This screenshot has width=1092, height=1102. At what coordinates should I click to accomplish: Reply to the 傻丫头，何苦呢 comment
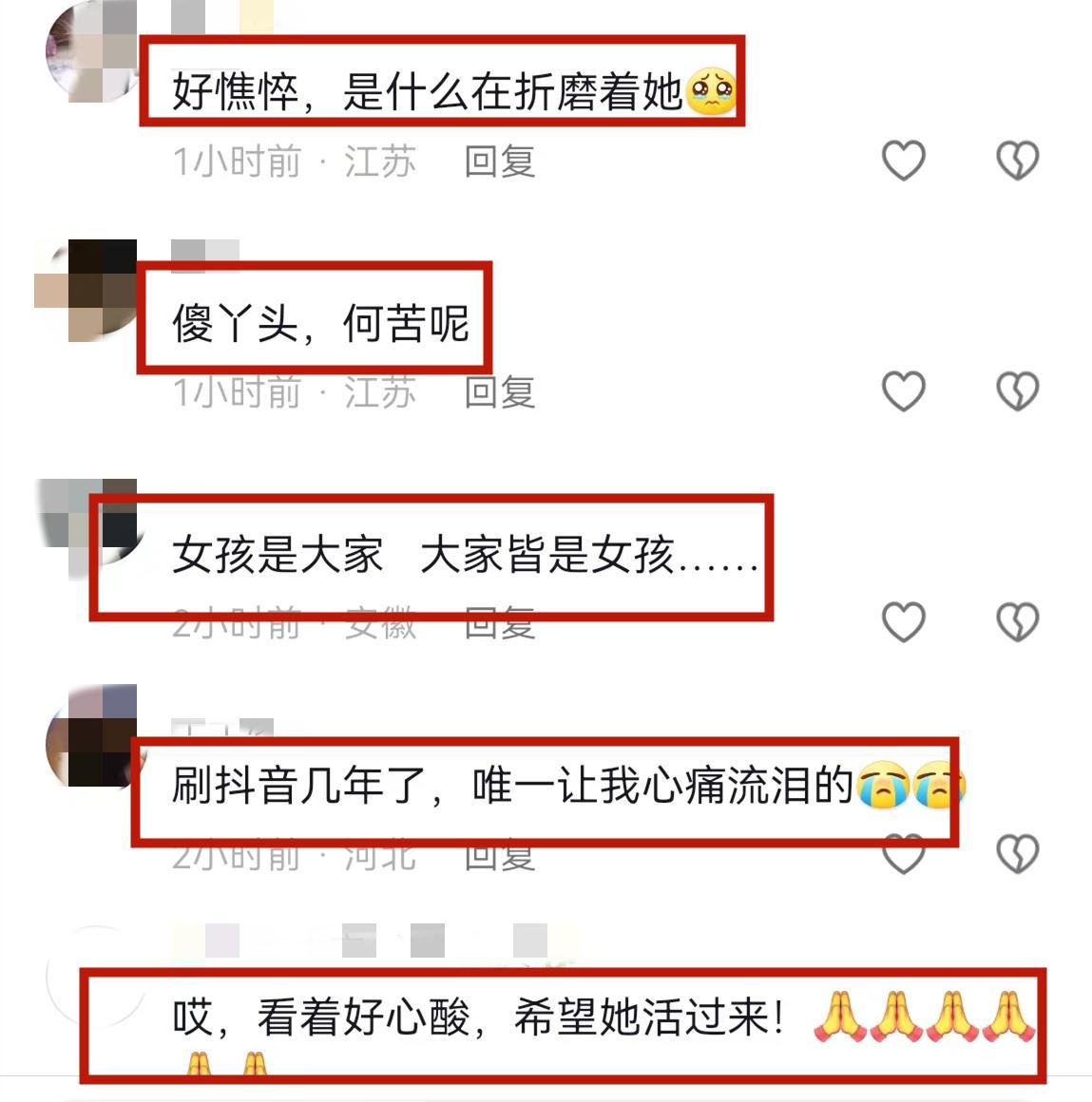click(x=500, y=391)
